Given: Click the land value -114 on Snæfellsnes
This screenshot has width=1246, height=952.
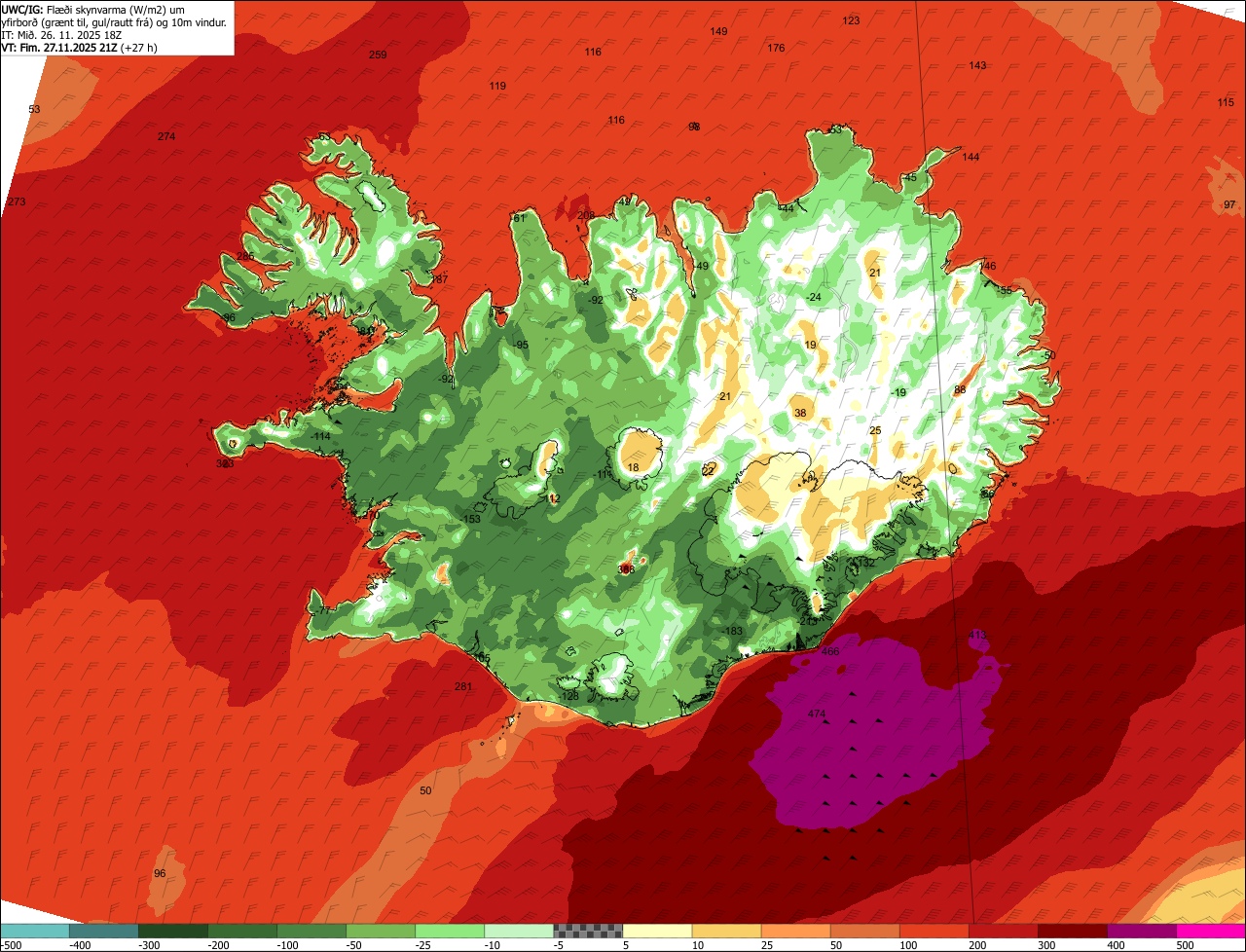Looking at the screenshot, I should pyautogui.click(x=319, y=436).
